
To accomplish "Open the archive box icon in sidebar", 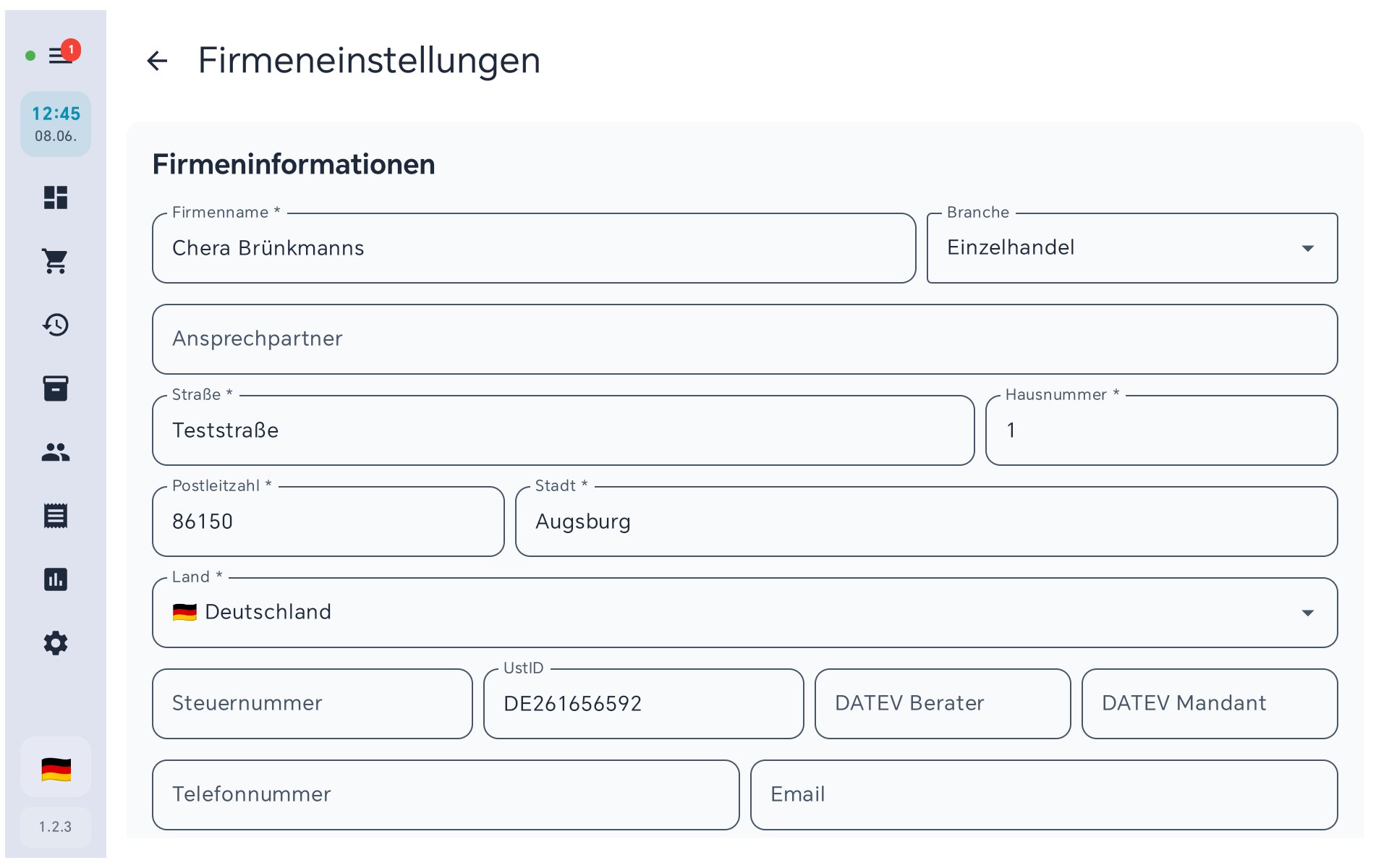I will coord(56,388).
